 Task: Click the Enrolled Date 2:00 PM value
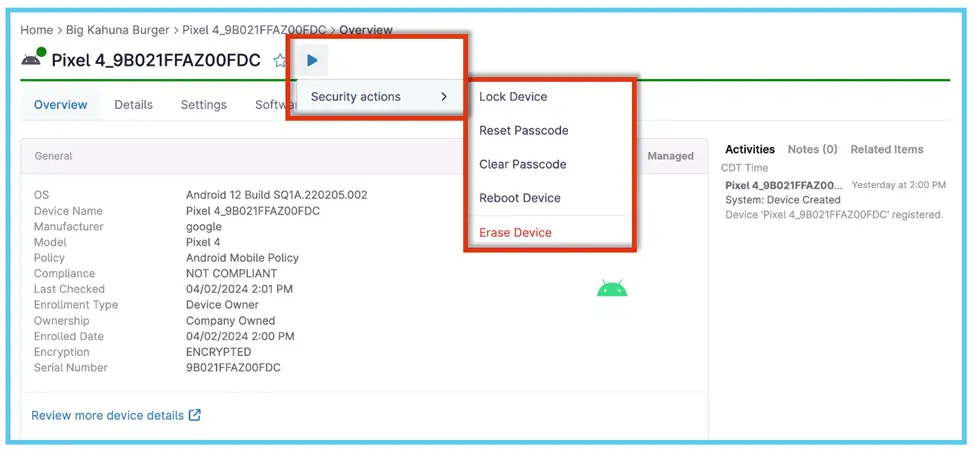point(240,337)
